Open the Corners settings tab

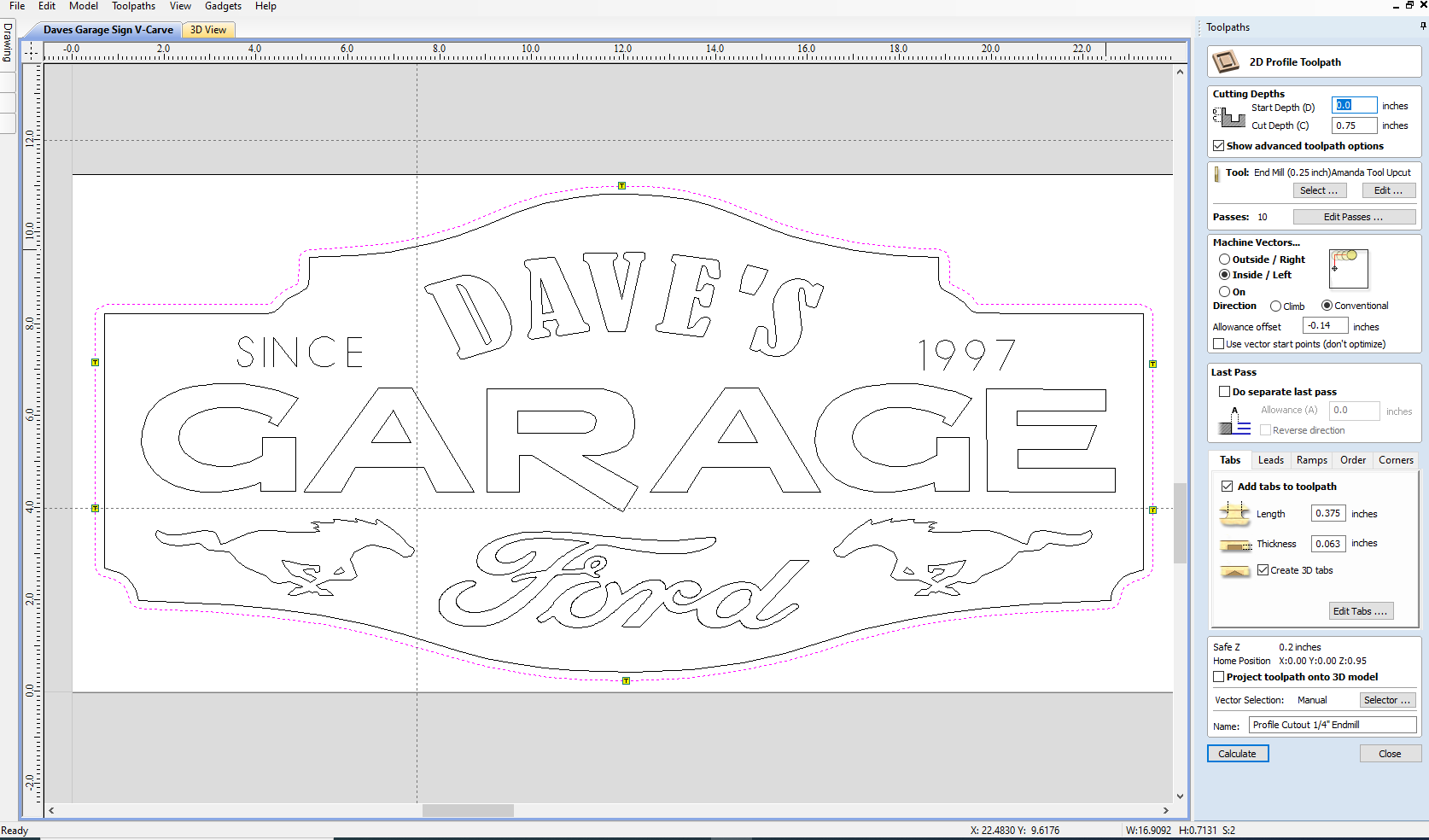coord(1396,460)
